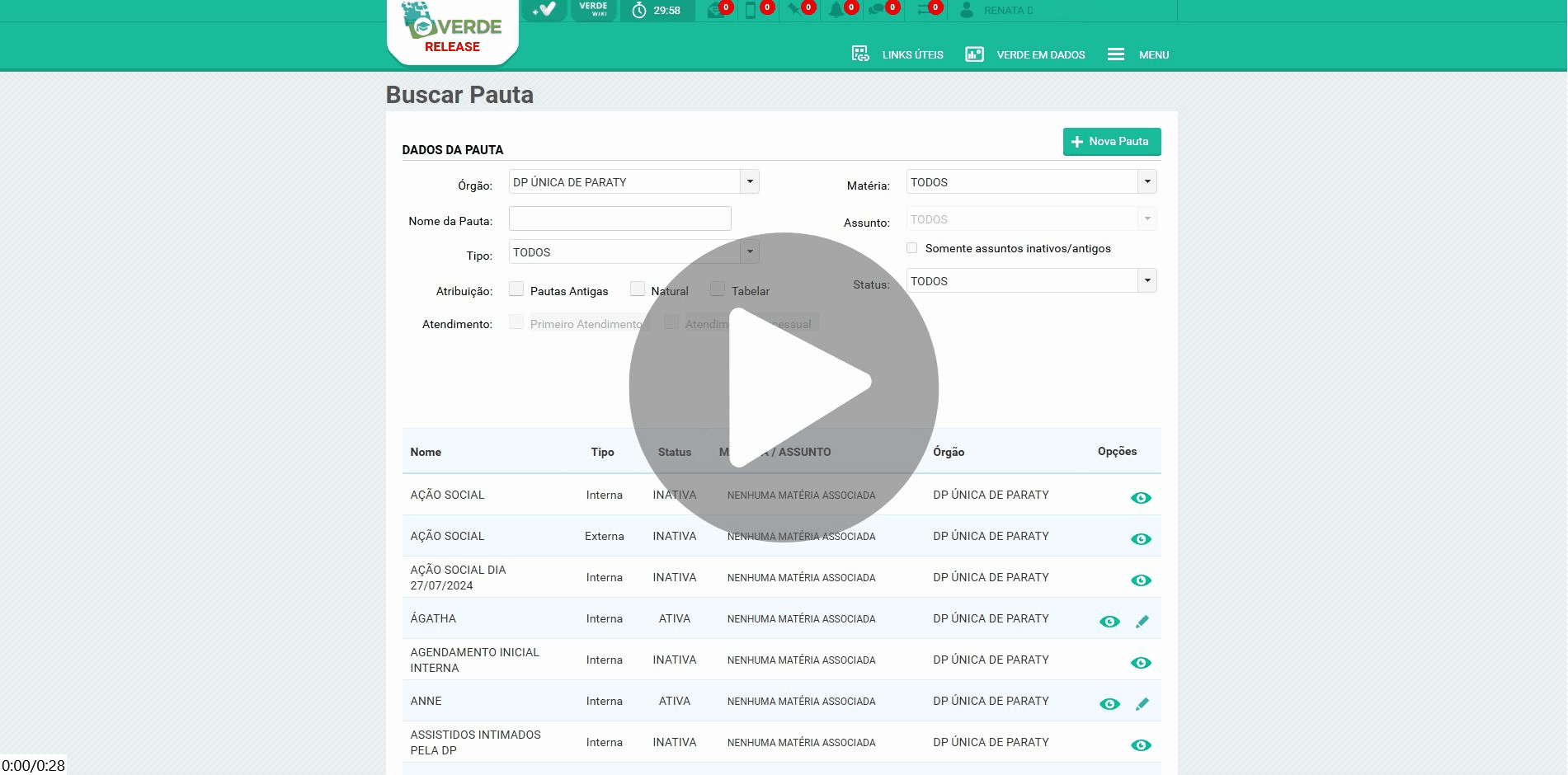The width and height of the screenshot is (1568, 775).
Task: Open the chat bubbles icon
Action: point(877,10)
